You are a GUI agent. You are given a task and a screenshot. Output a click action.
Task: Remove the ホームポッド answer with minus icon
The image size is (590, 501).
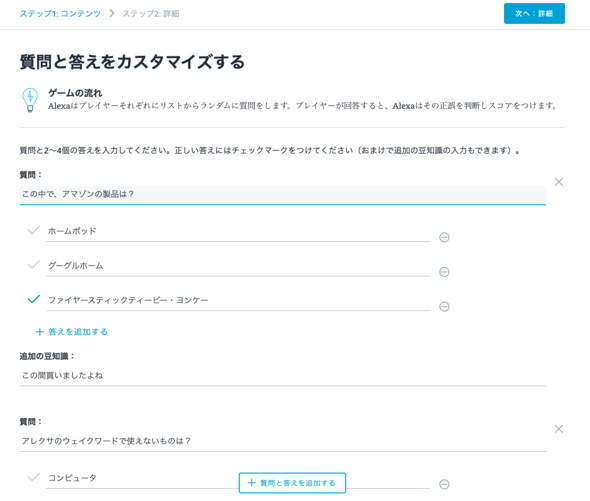coord(444,238)
